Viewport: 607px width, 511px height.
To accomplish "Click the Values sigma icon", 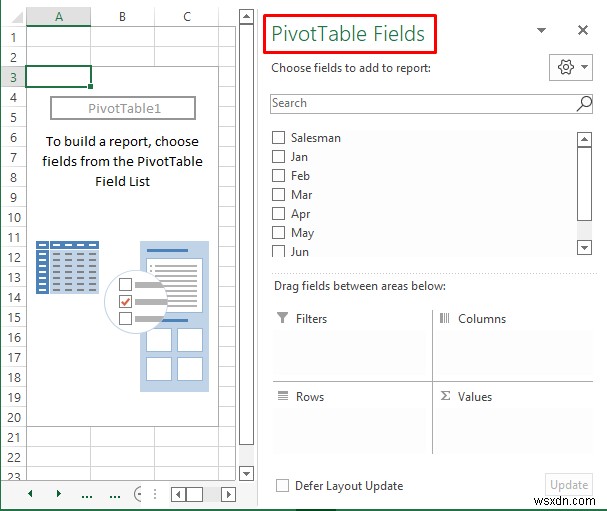I will pyautogui.click(x=445, y=396).
